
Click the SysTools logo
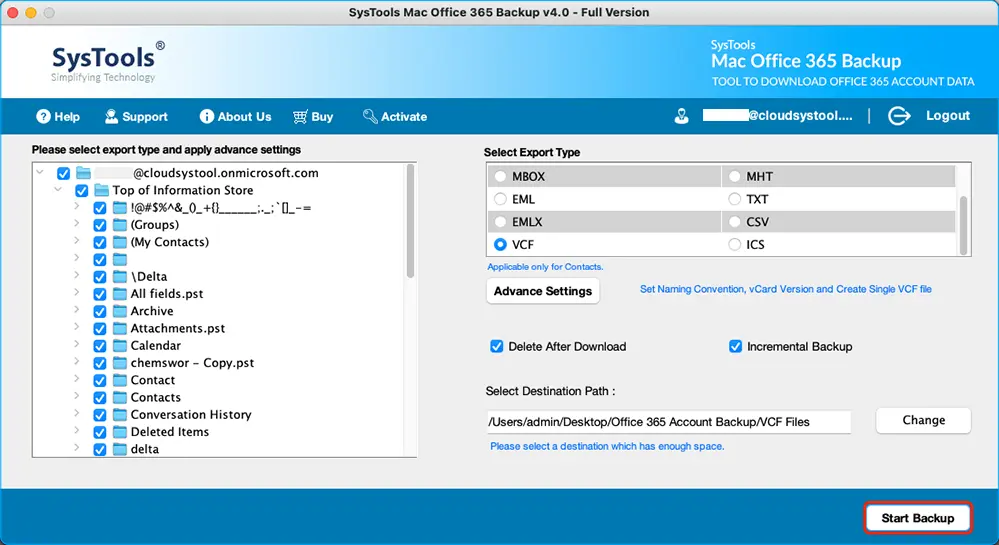pyautogui.click(x=108, y=62)
